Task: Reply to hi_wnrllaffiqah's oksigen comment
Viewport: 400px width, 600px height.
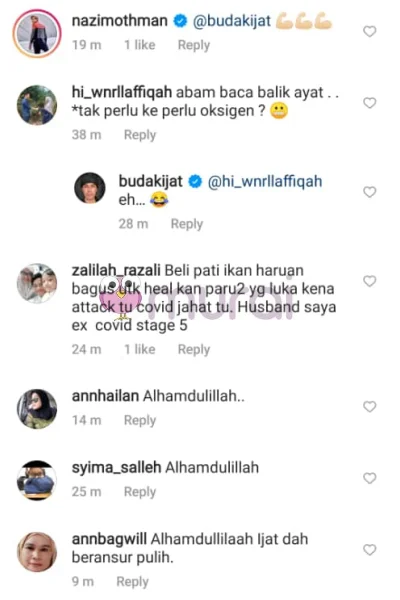Action: tap(140, 135)
